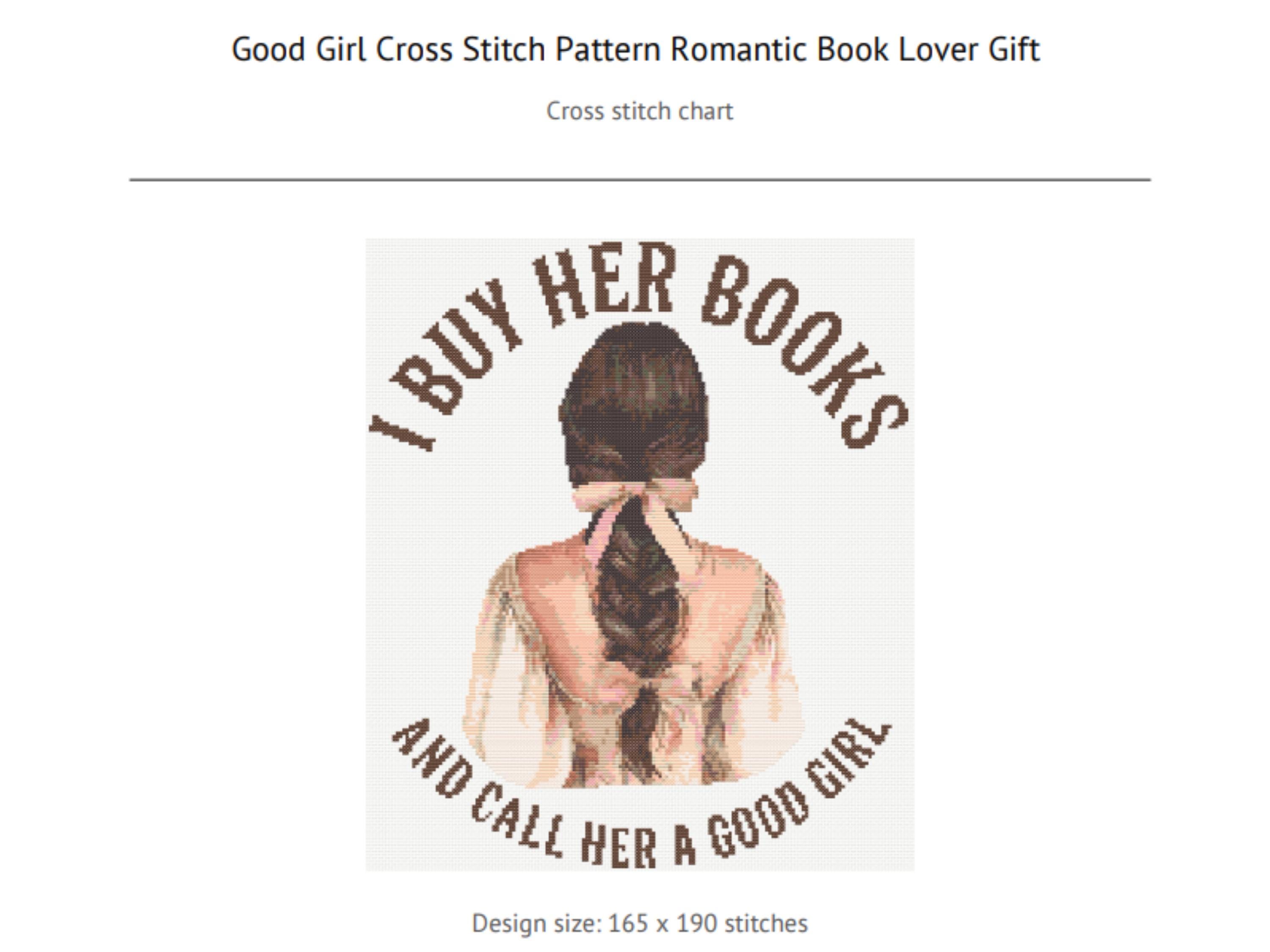Select the "Cross stitch chart" subtitle text
This screenshot has width=1270, height=952.
(x=640, y=111)
